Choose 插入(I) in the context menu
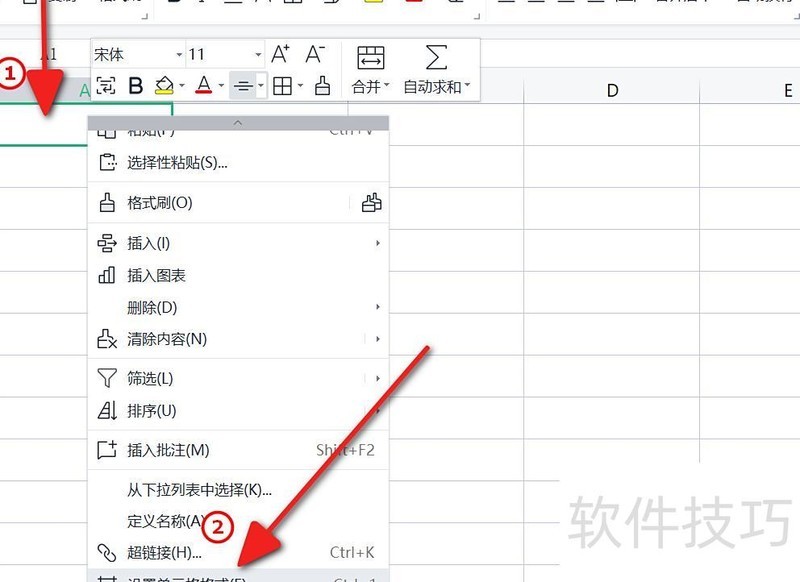Viewport: 800px width, 582px height. 238,243
